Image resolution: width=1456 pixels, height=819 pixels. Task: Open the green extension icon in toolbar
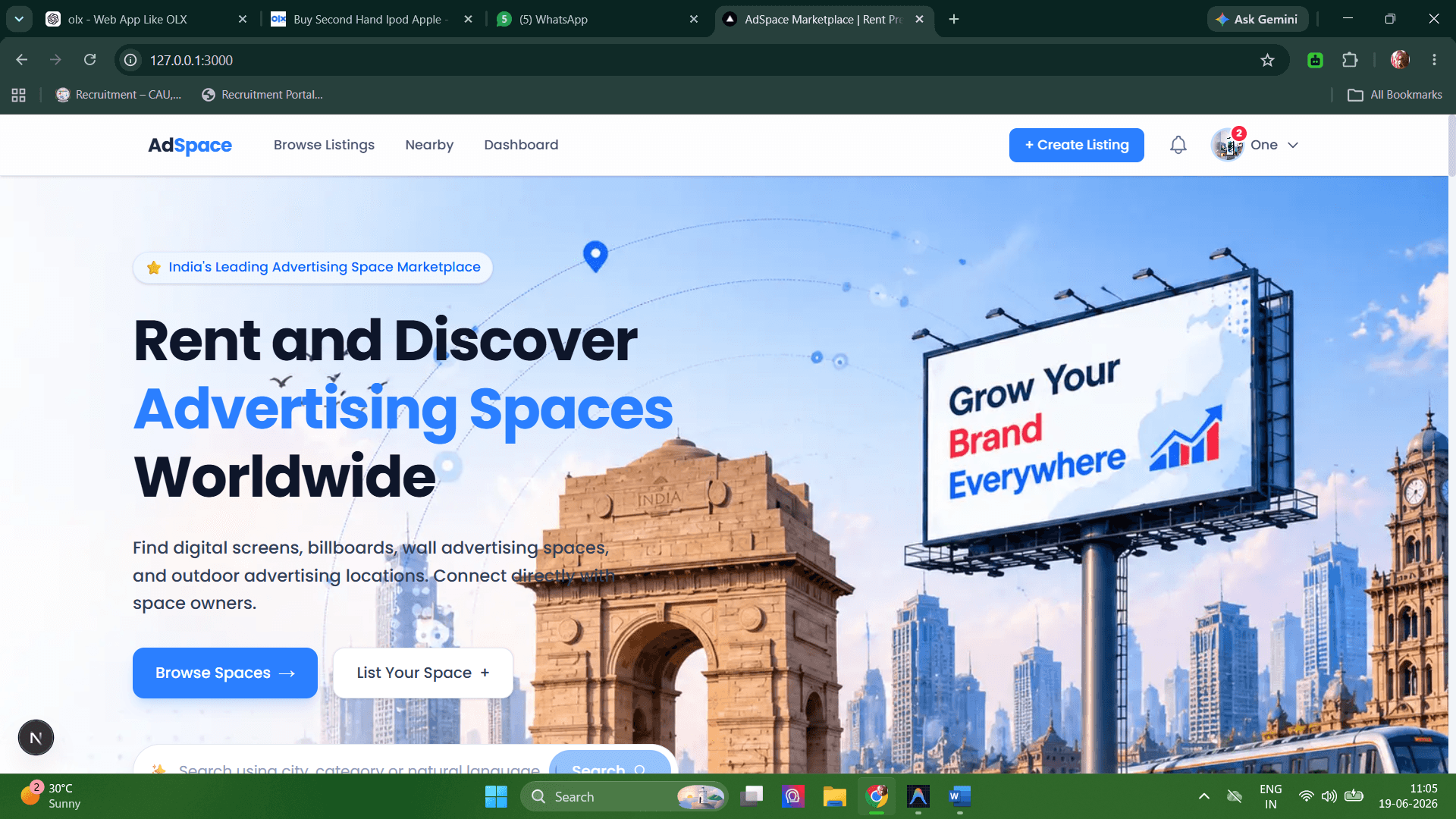coord(1315,60)
